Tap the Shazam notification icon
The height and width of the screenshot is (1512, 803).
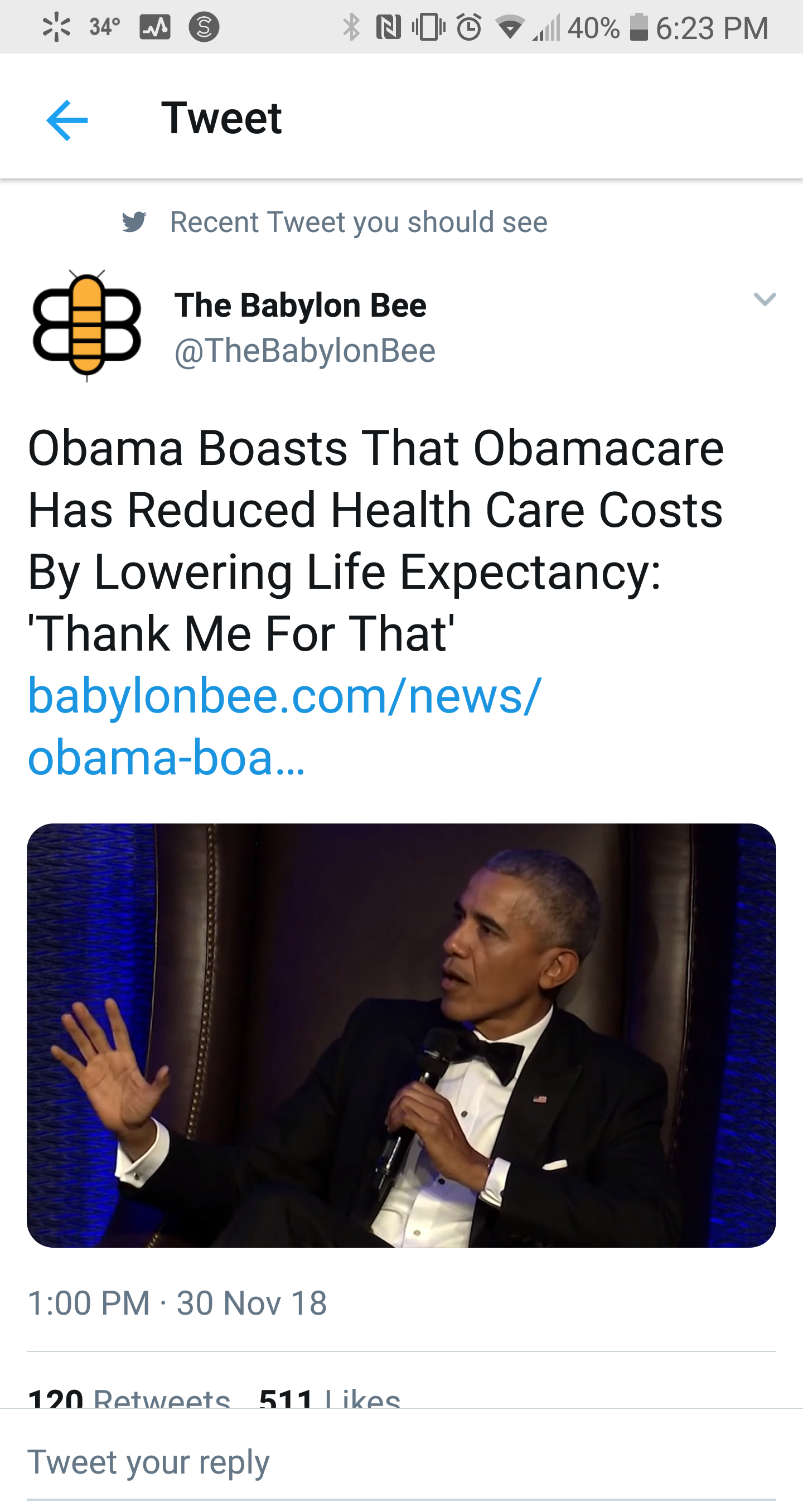[204, 27]
